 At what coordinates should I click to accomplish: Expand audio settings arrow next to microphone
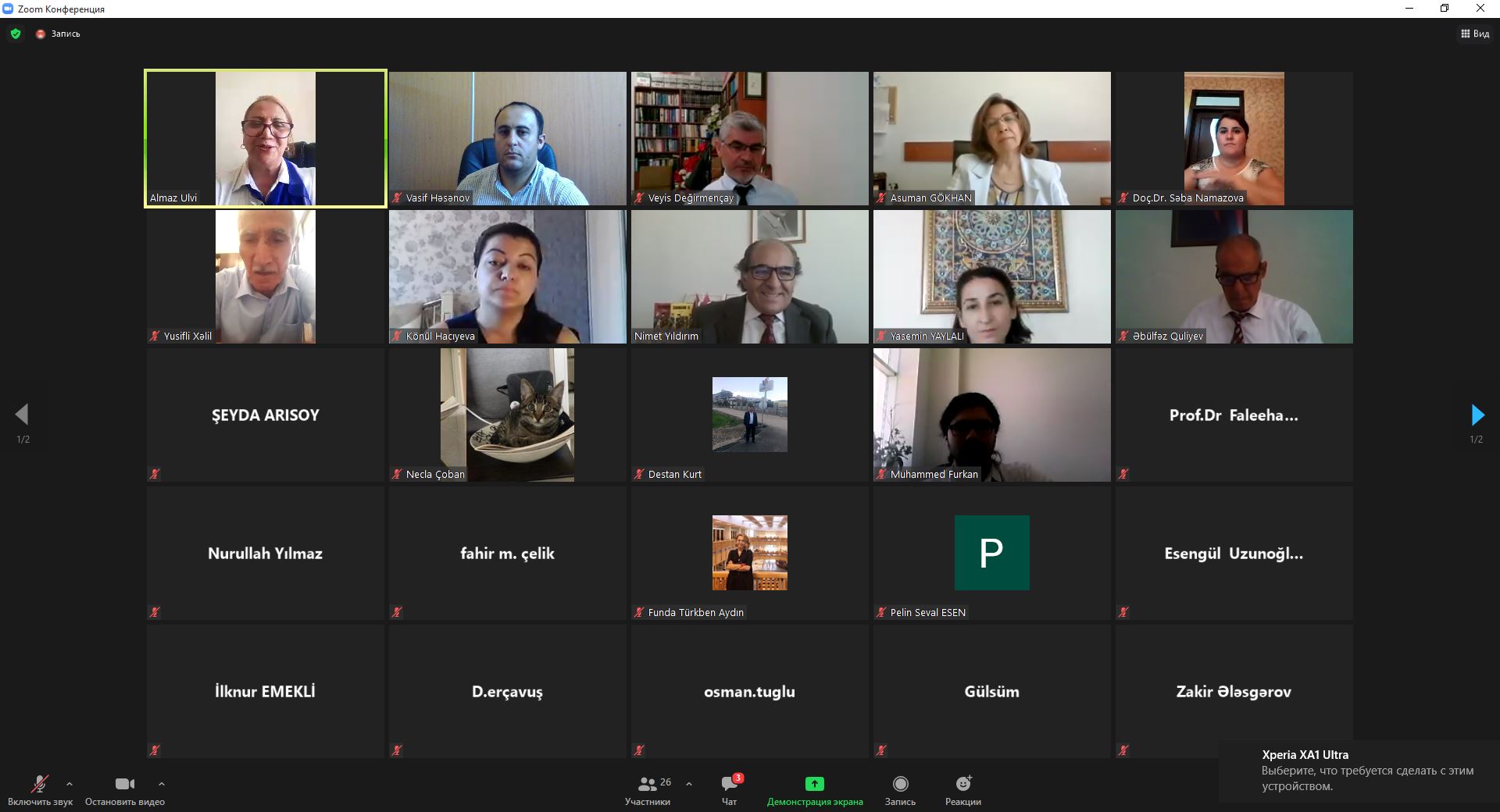tap(70, 783)
